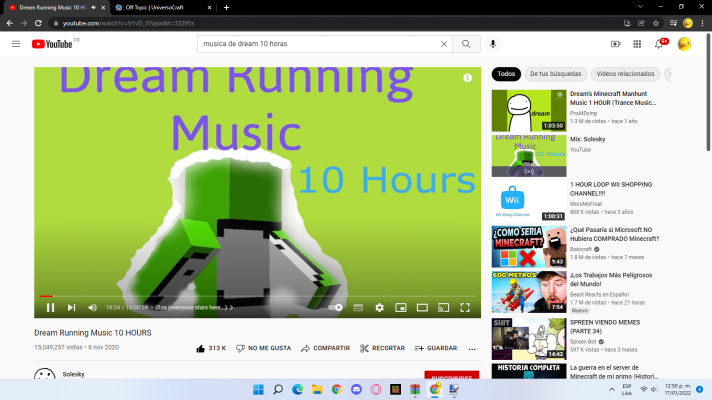Select the De tus búsquedas chip
Screen dimensions: 712x400
click(x=555, y=74)
